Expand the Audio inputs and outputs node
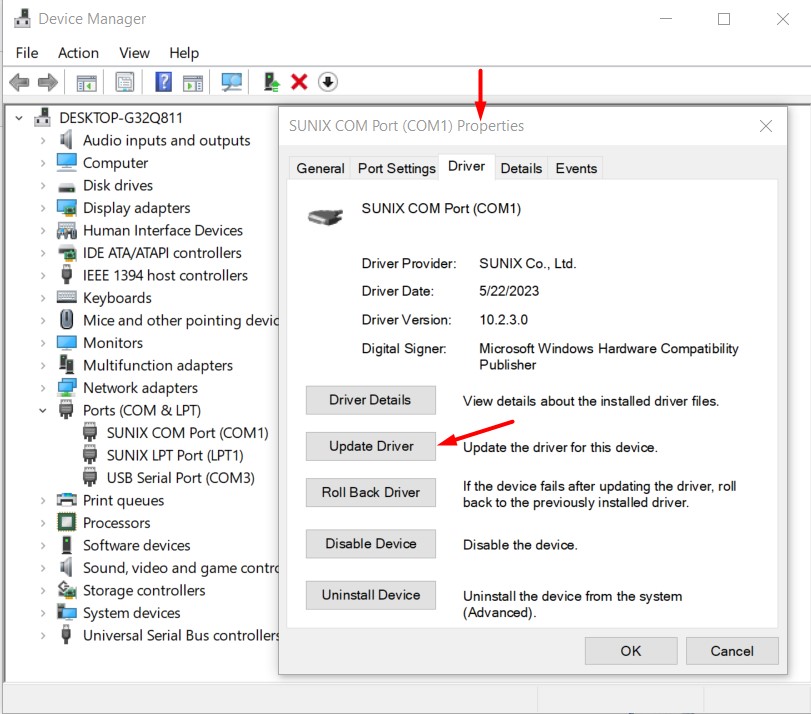The width and height of the screenshot is (811, 714). [x=43, y=140]
